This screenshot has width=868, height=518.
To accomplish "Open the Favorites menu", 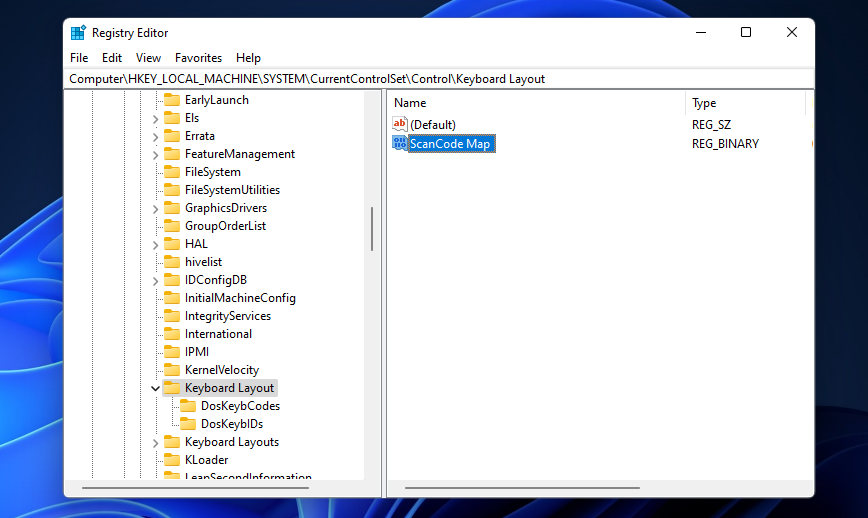I will [198, 58].
